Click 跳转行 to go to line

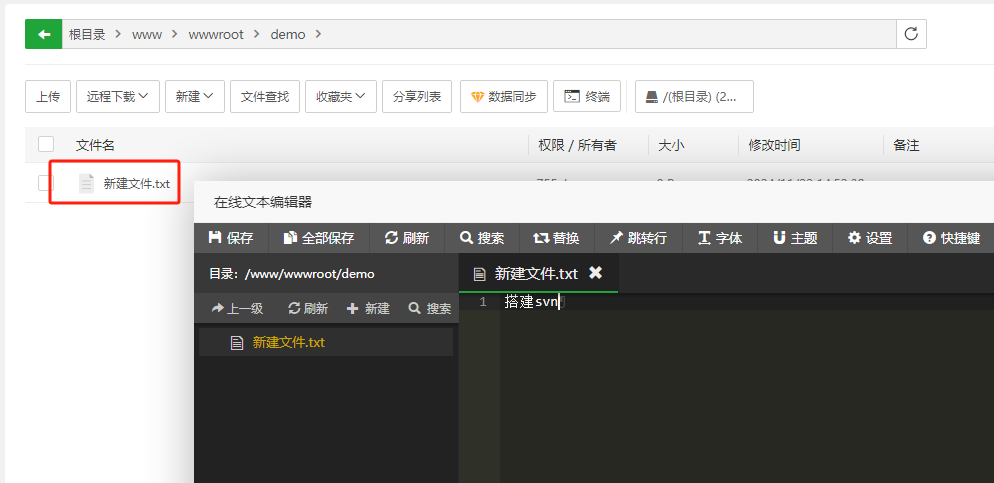(638, 238)
